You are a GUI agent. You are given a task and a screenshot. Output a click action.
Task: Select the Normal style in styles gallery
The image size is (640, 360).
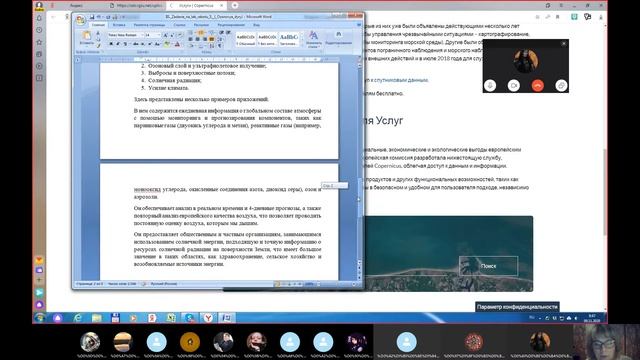246,39
